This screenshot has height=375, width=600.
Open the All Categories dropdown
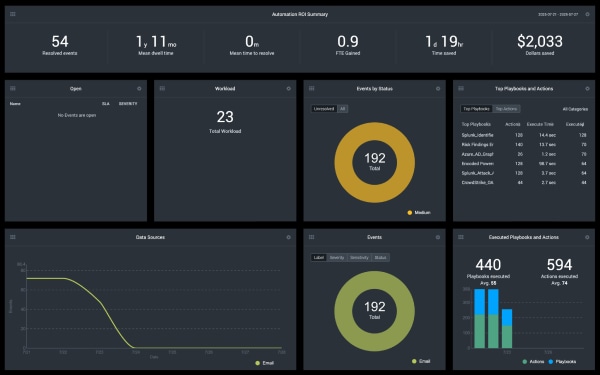pos(575,109)
